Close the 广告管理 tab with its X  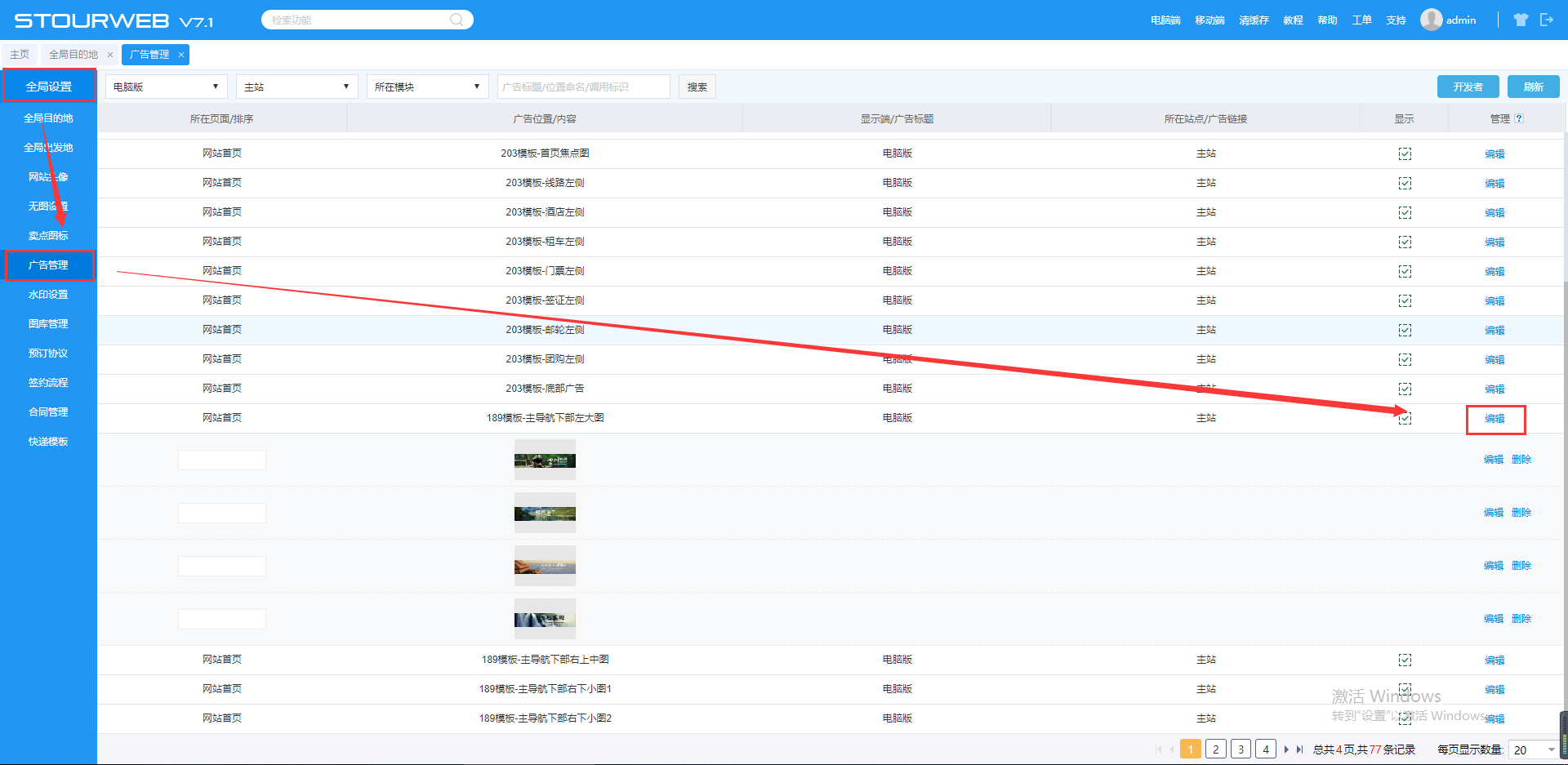point(181,55)
